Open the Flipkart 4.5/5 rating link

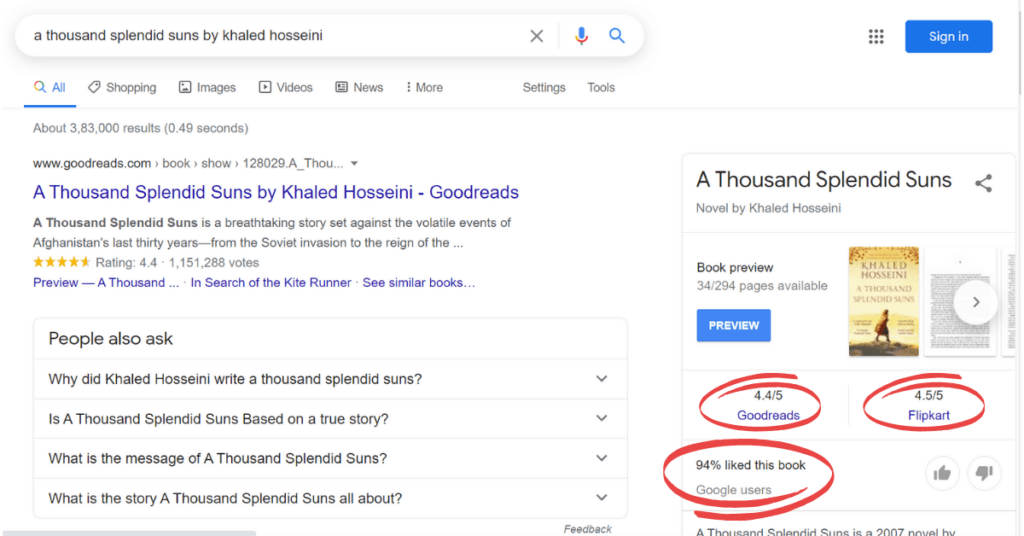929,415
